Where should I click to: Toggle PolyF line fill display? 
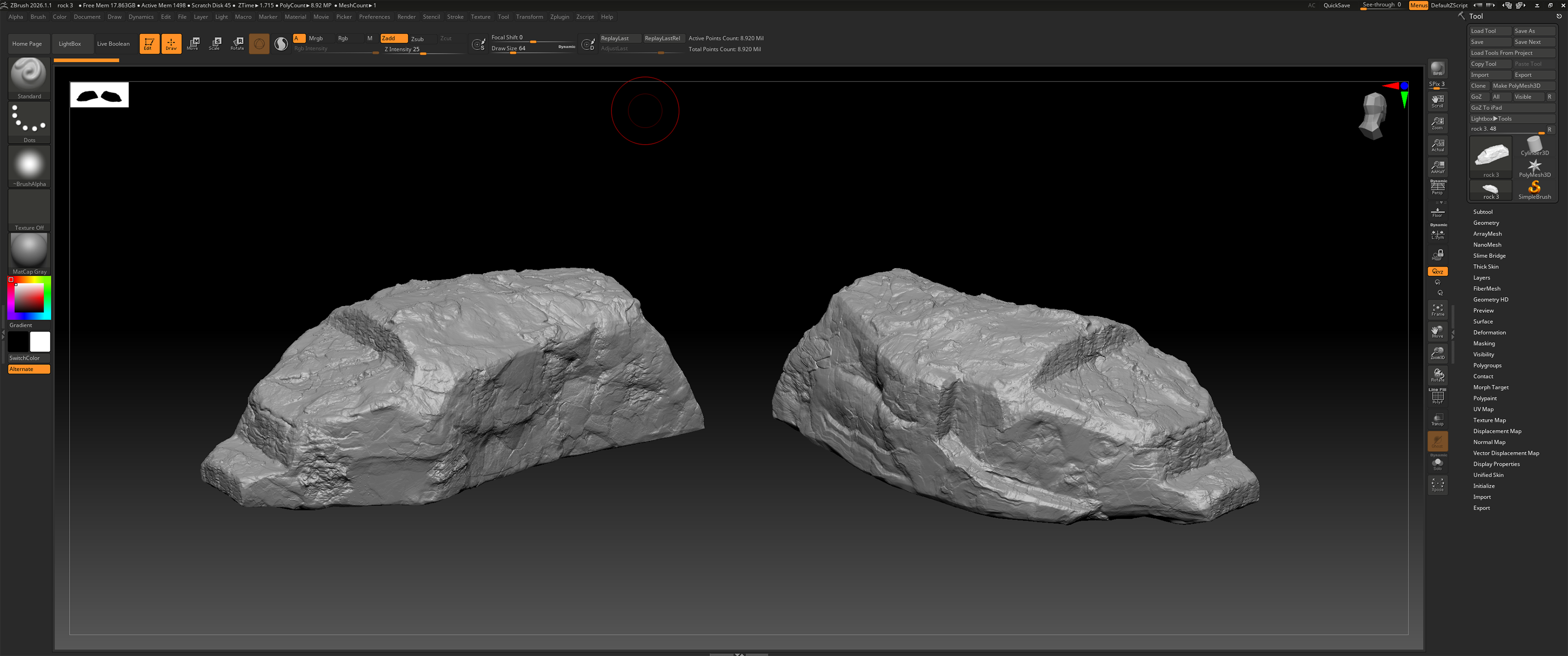[1437, 397]
